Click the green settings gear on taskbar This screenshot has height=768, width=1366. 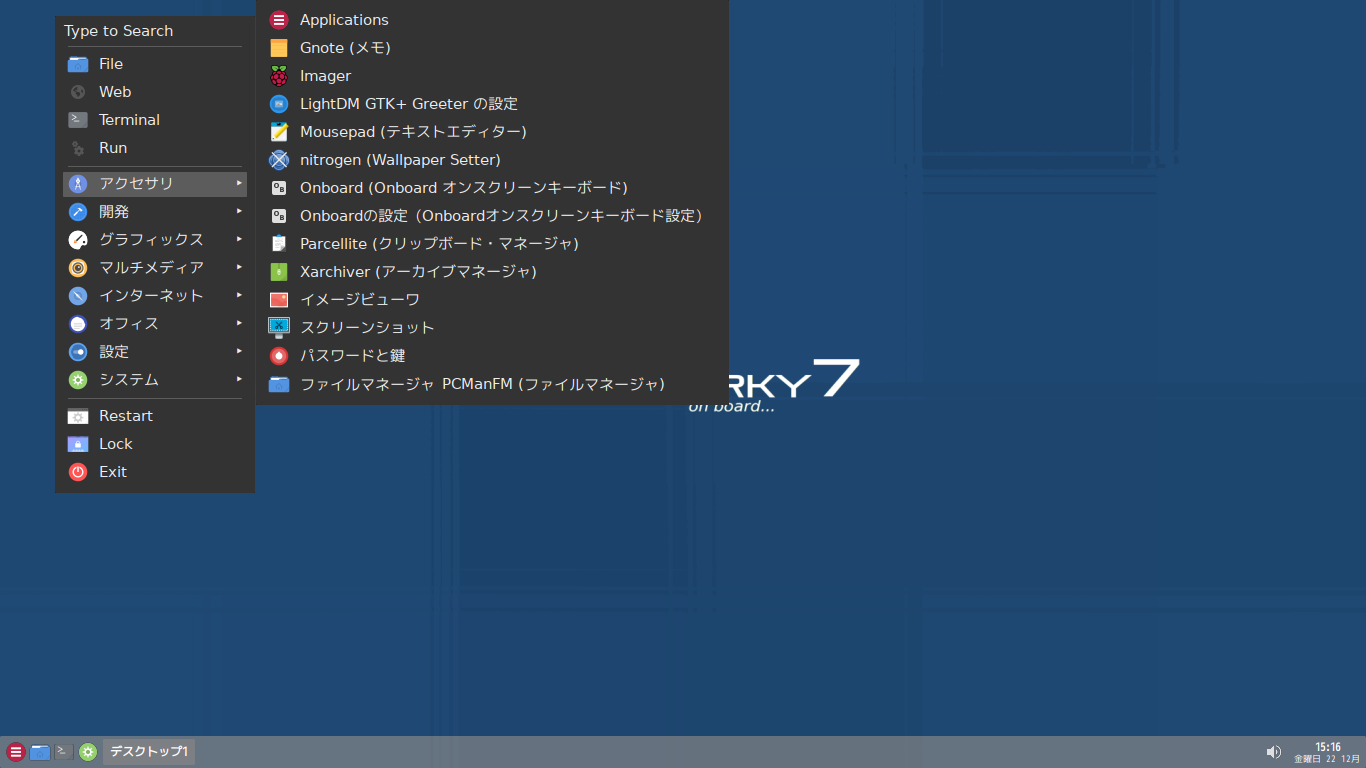[88, 752]
